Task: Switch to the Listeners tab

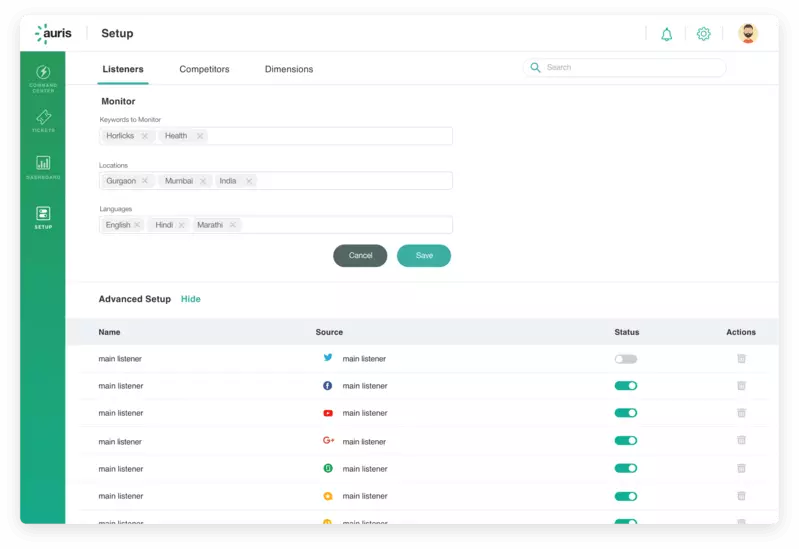Action: (123, 69)
